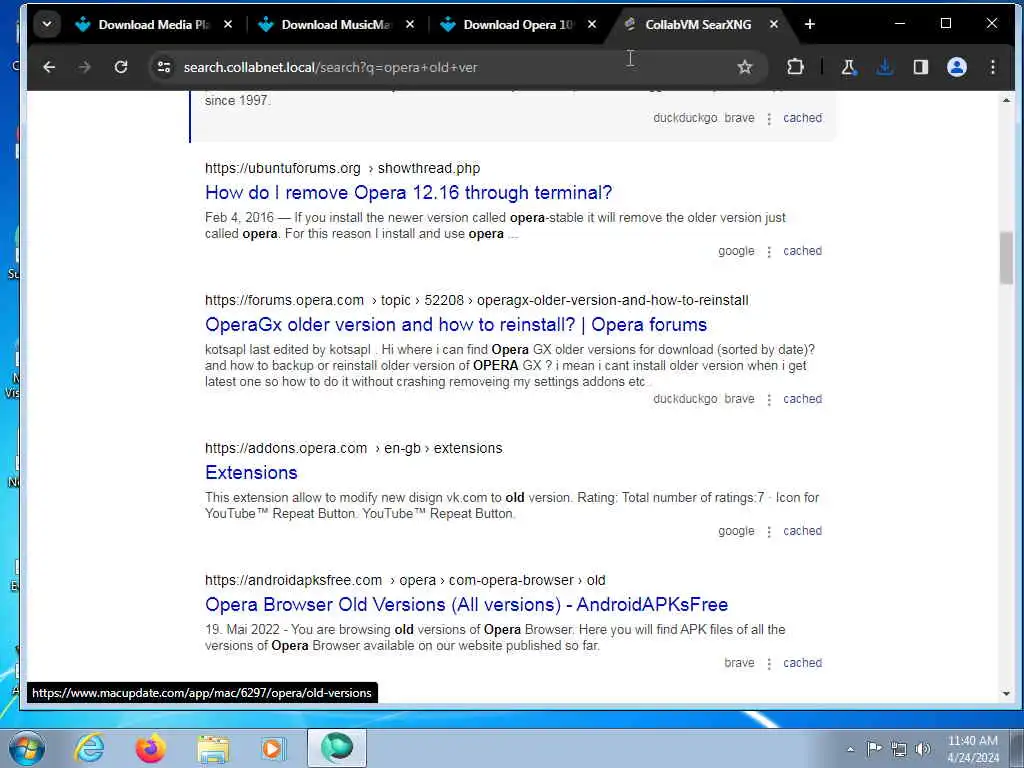Expand more options for OperaGx forum result

pos(769,400)
